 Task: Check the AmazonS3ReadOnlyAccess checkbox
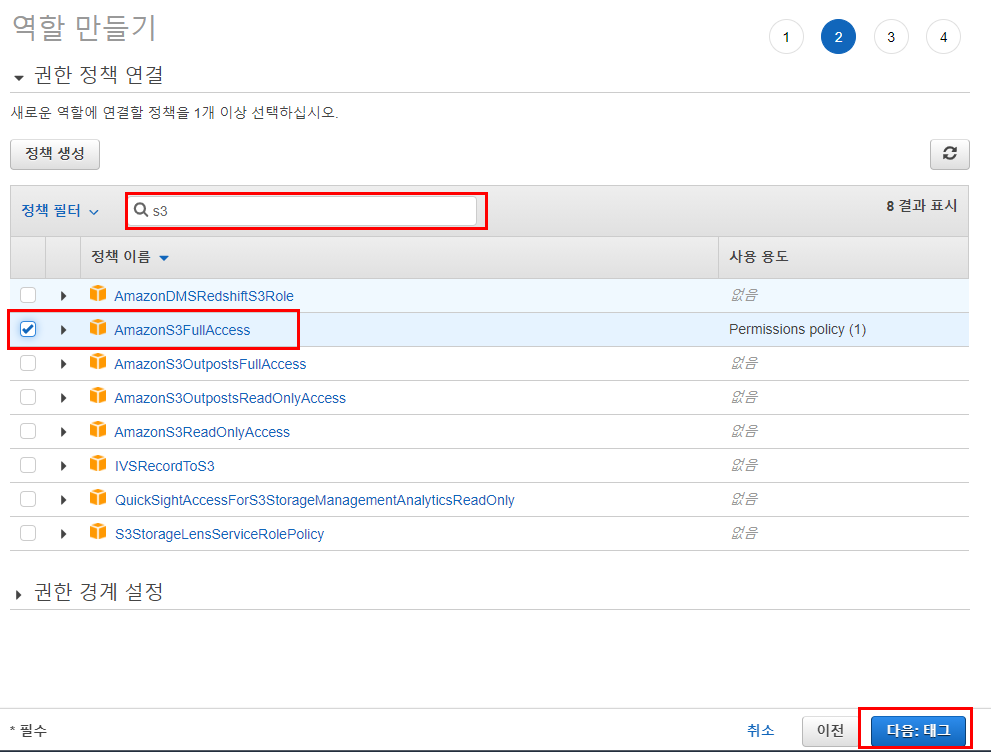pyautogui.click(x=28, y=432)
